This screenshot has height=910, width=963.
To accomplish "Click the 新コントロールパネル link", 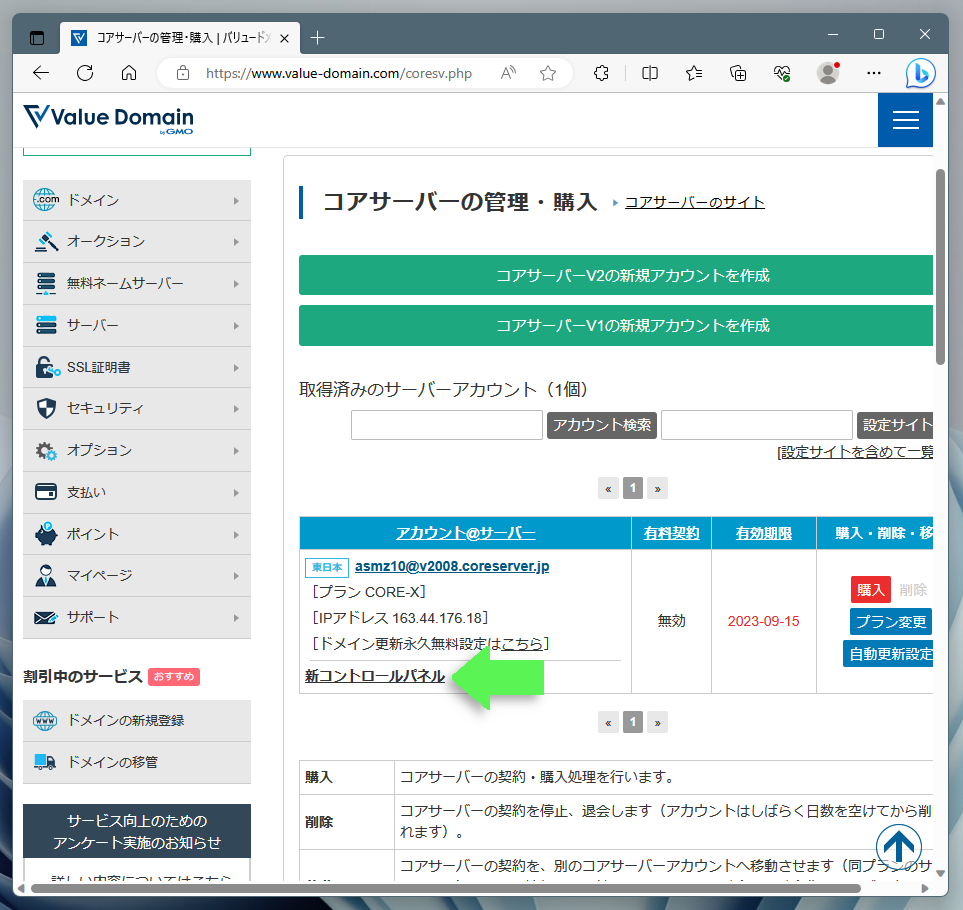I will 375,677.
